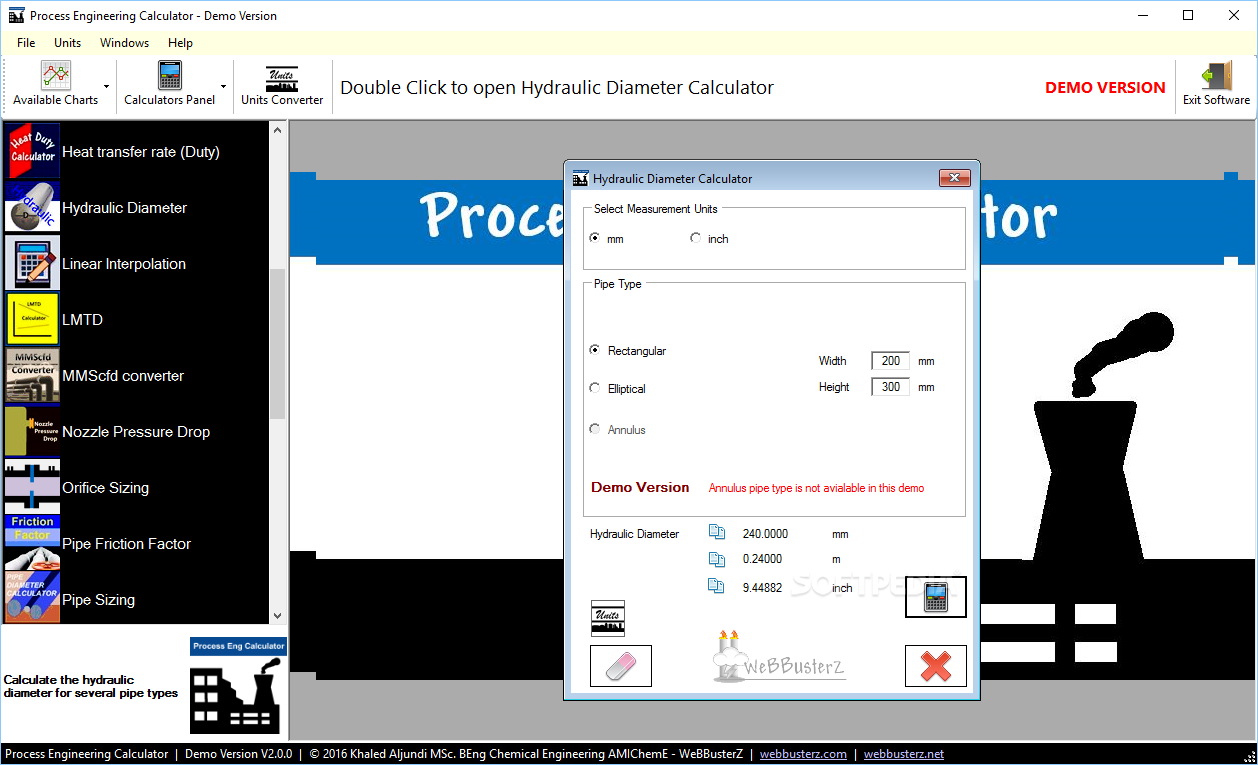The height and width of the screenshot is (765, 1258).
Task: Select the Linear Interpolation calculator icon
Action: click(32, 263)
